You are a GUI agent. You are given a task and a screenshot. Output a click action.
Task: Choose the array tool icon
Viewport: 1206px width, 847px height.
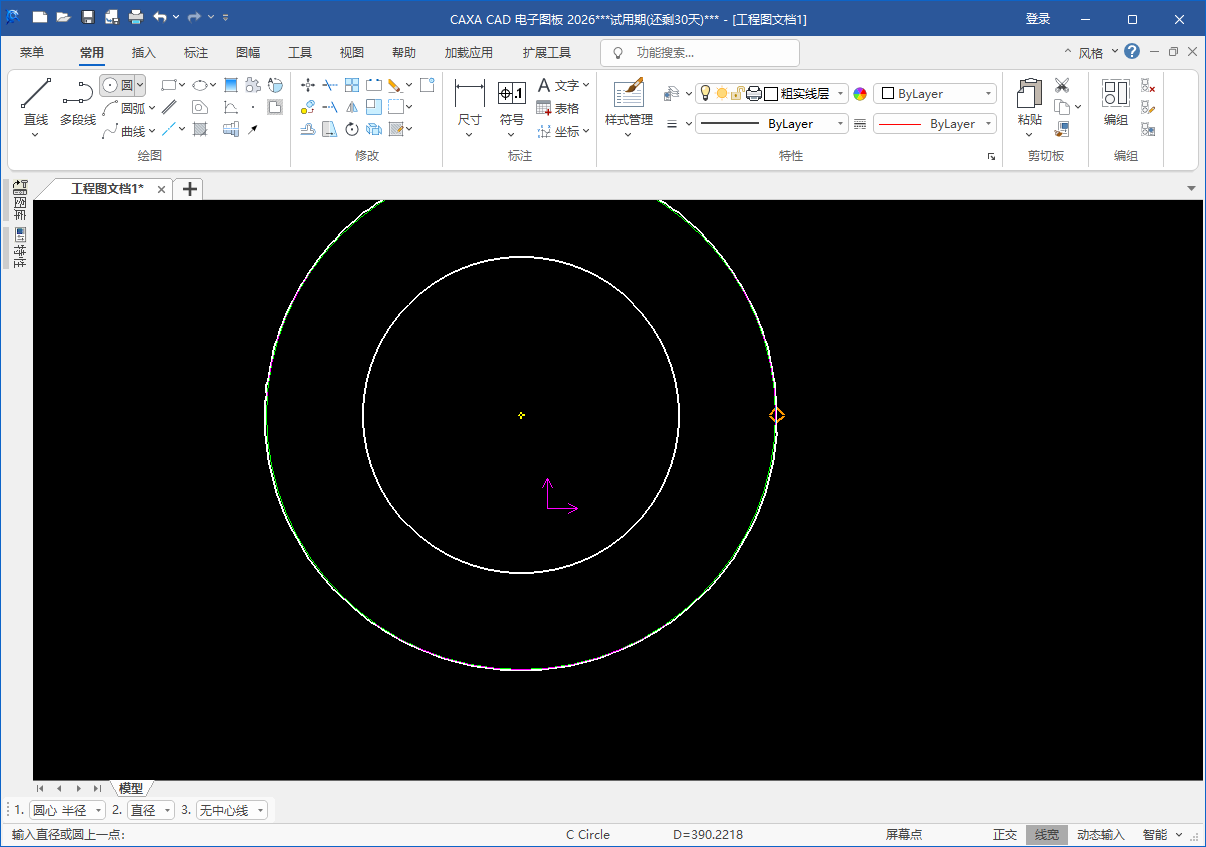click(352, 85)
